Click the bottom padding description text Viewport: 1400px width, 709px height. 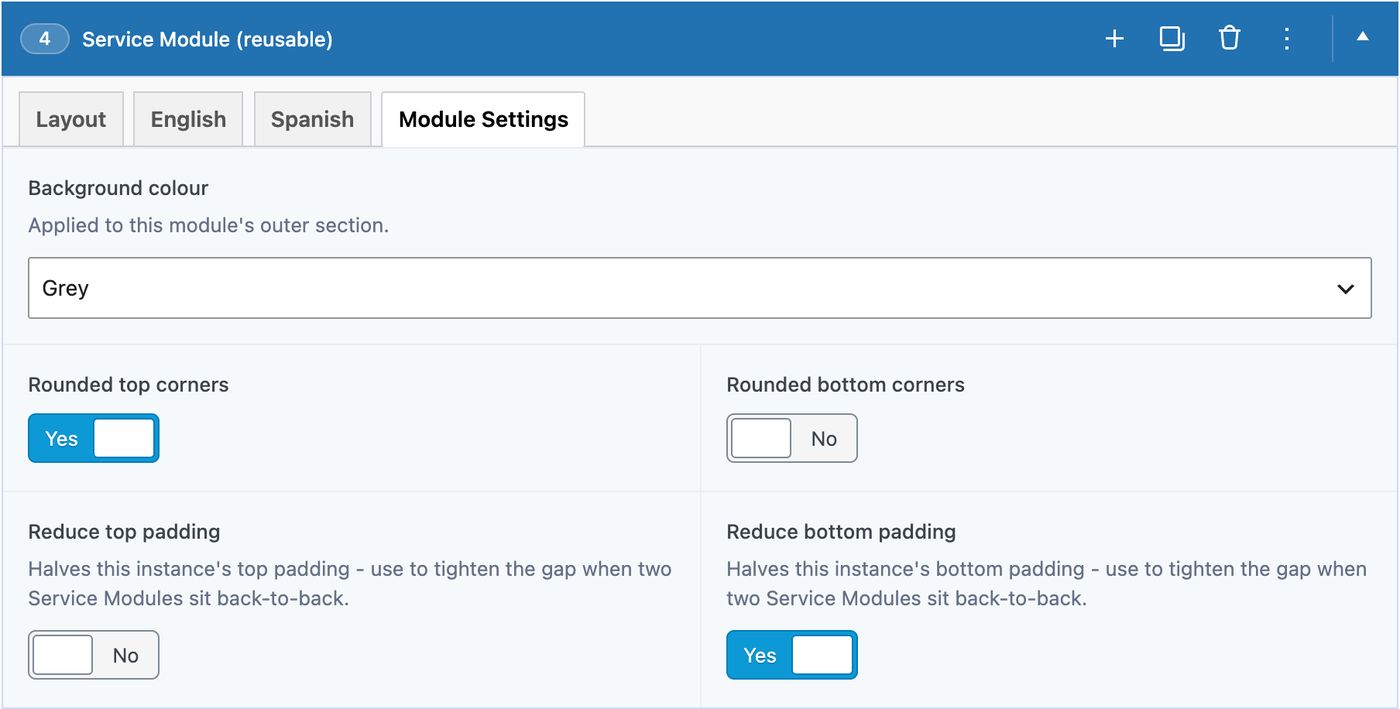pos(1047,584)
